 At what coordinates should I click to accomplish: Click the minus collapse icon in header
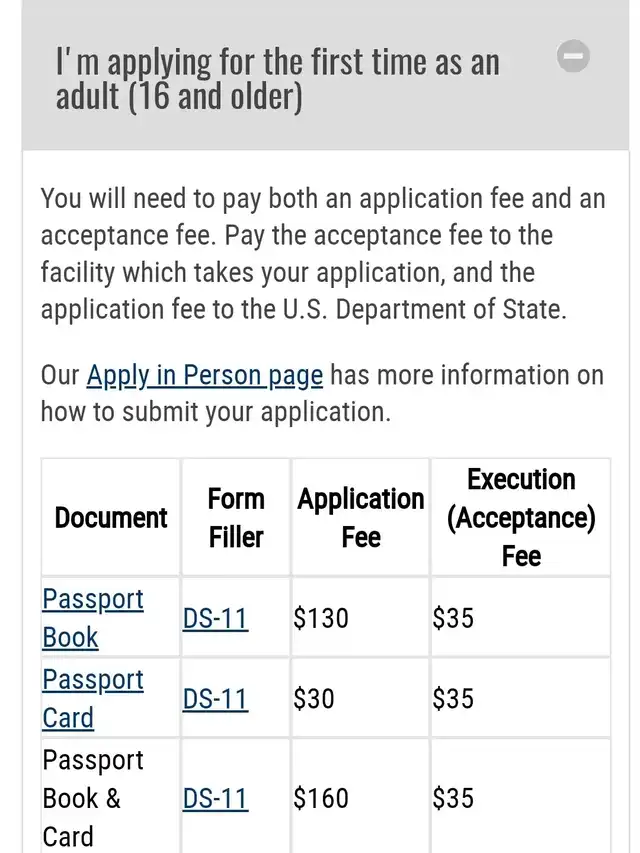(x=573, y=57)
